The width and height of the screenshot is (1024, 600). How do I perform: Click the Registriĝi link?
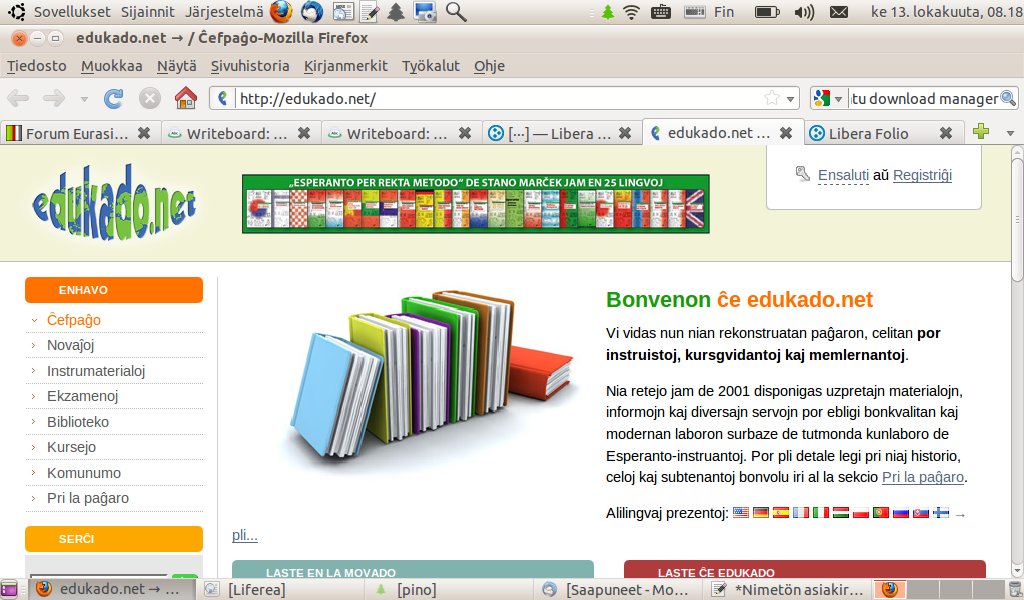tap(922, 175)
